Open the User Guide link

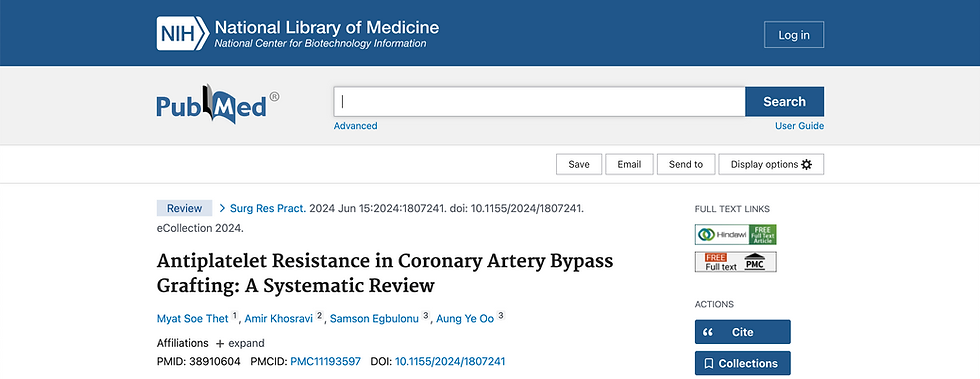799,126
